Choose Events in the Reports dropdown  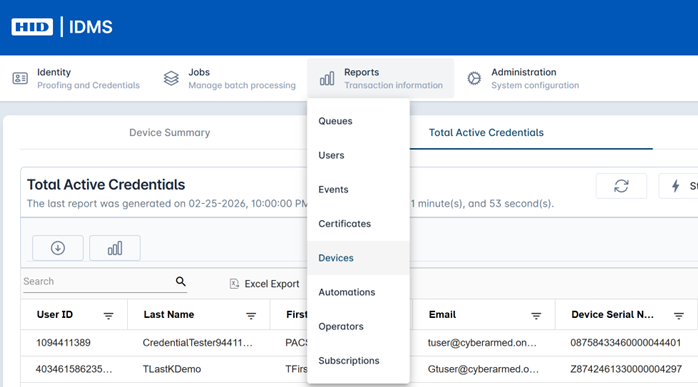click(358, 190)
